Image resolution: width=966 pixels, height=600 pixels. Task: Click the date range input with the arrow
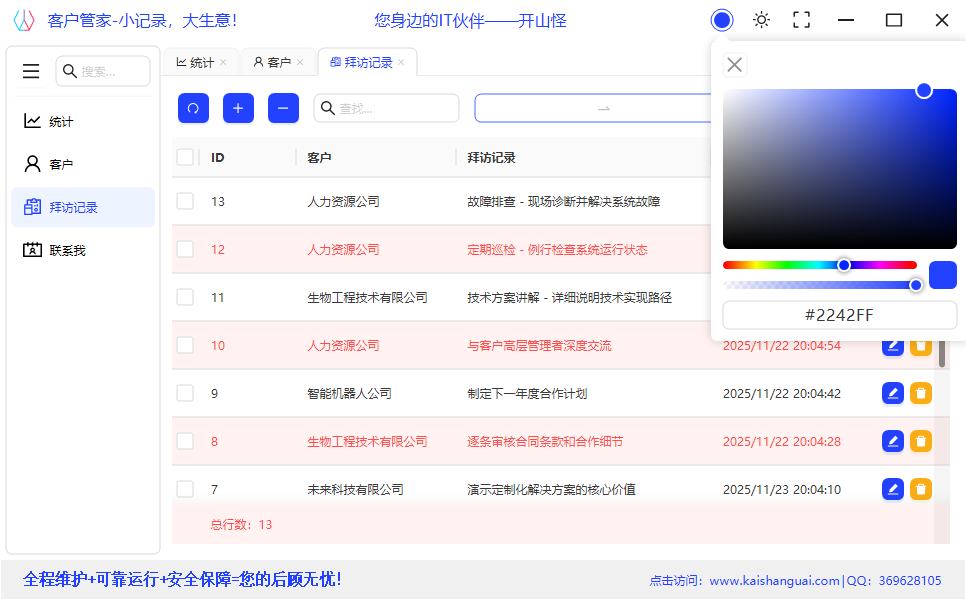[593, 108]
